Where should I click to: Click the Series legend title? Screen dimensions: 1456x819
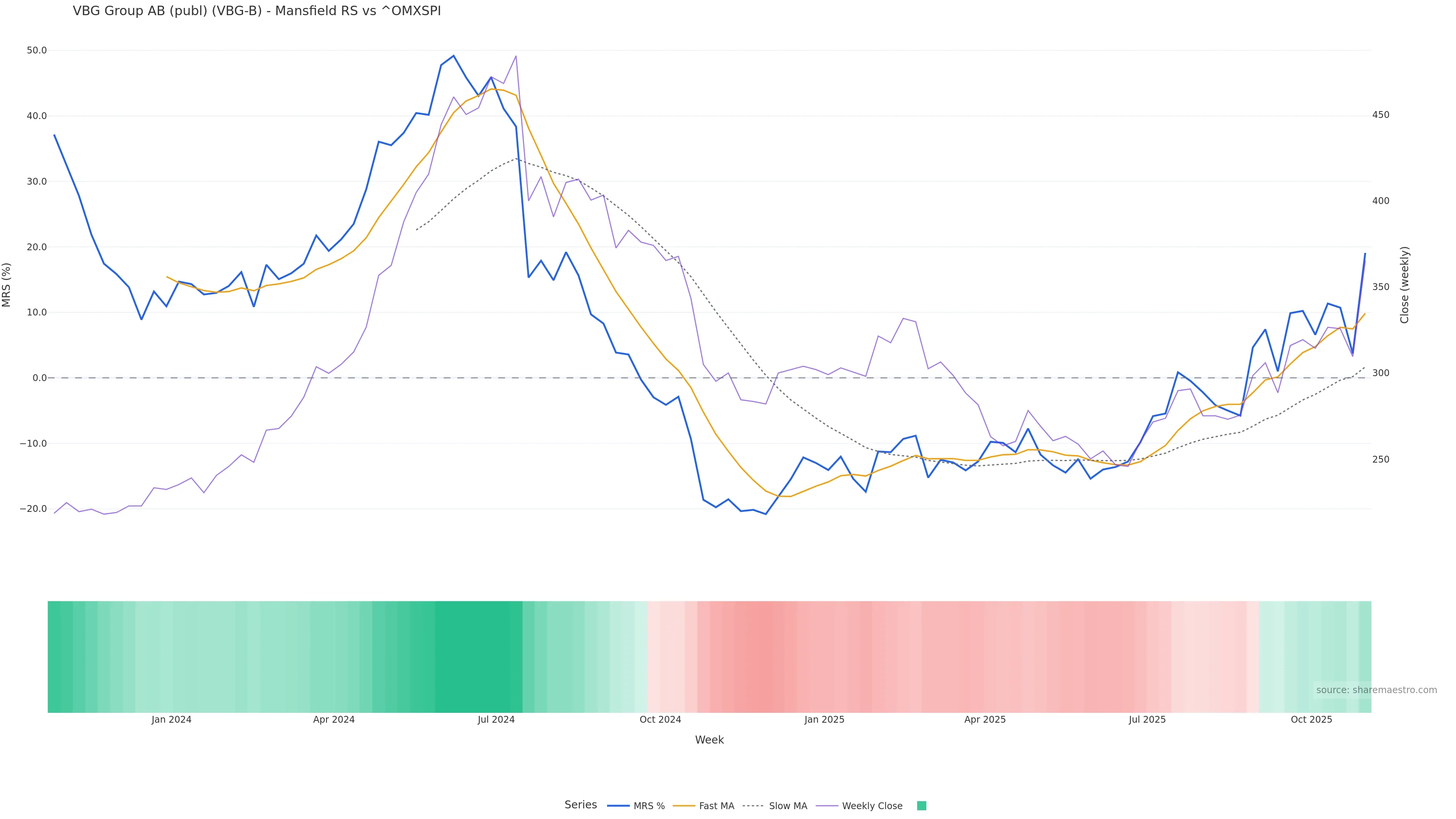click(x=581, y=805)
